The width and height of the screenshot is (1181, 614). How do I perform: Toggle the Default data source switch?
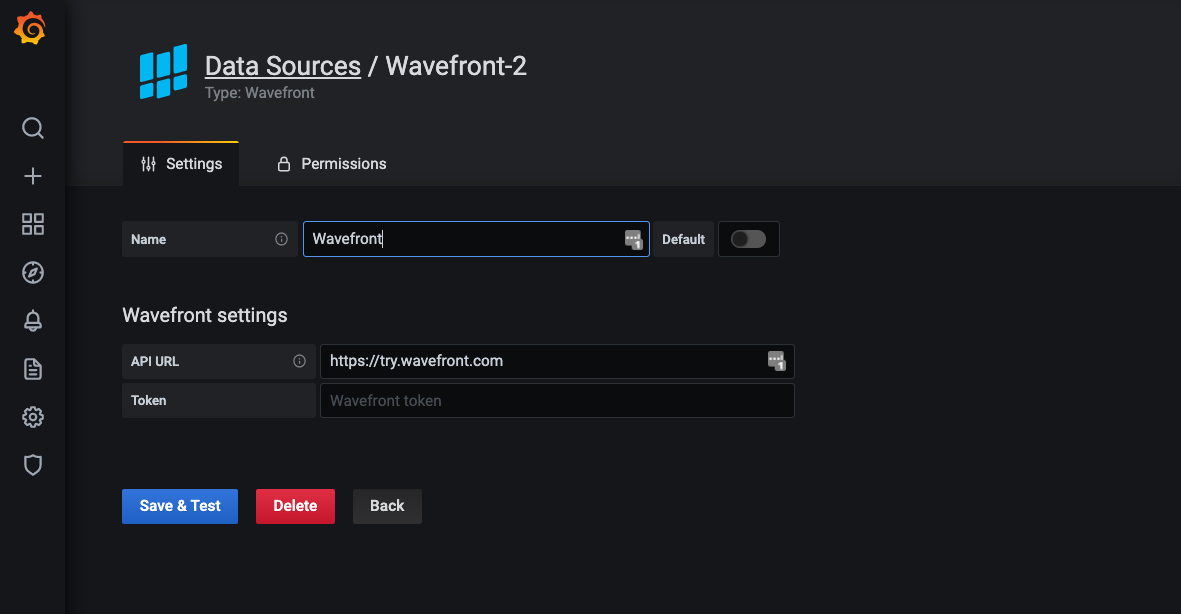(x=748, y=239)
